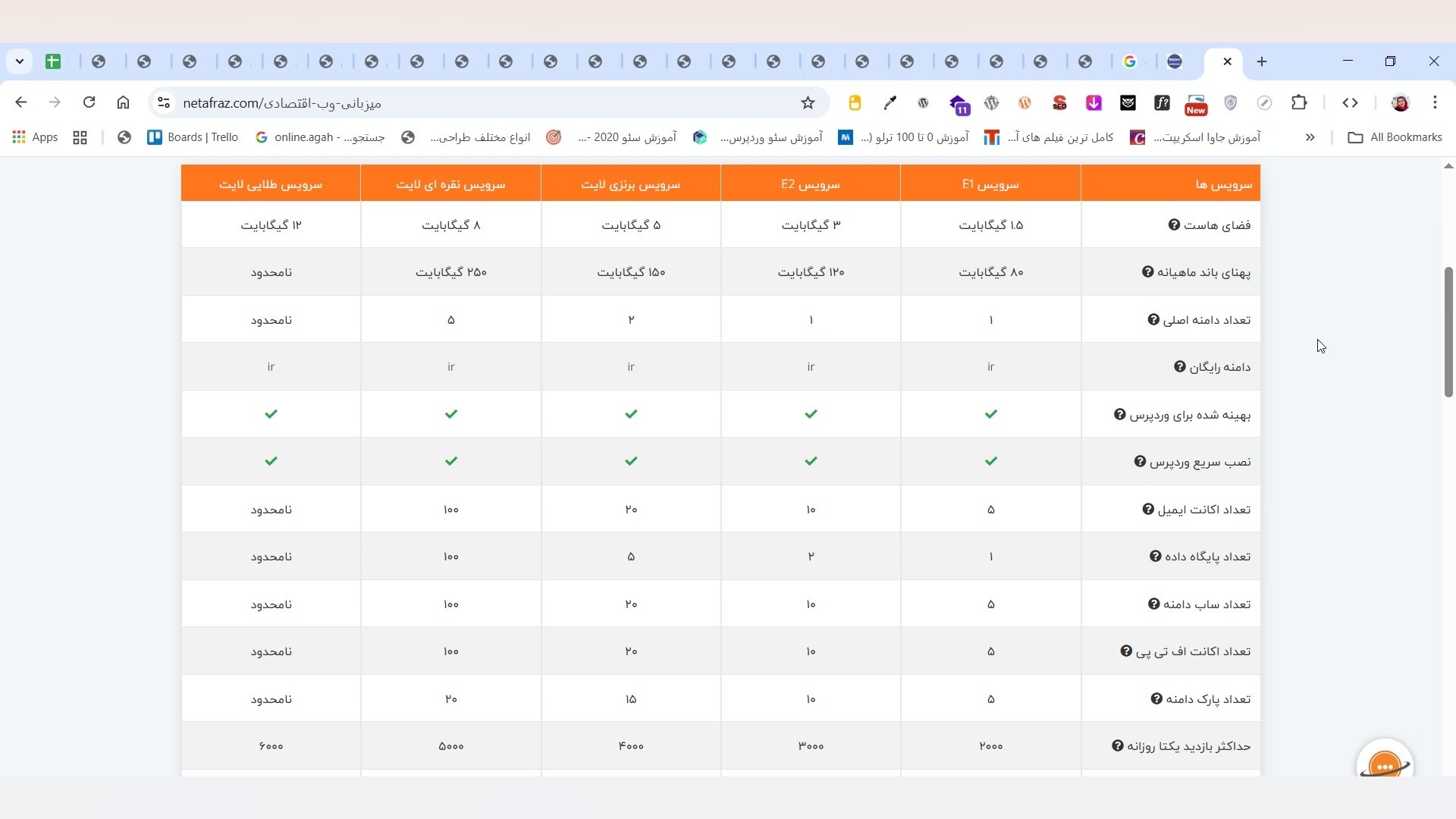
Task: Open the Apps shortcut in bookmarks bar
Action: point(35,137)
